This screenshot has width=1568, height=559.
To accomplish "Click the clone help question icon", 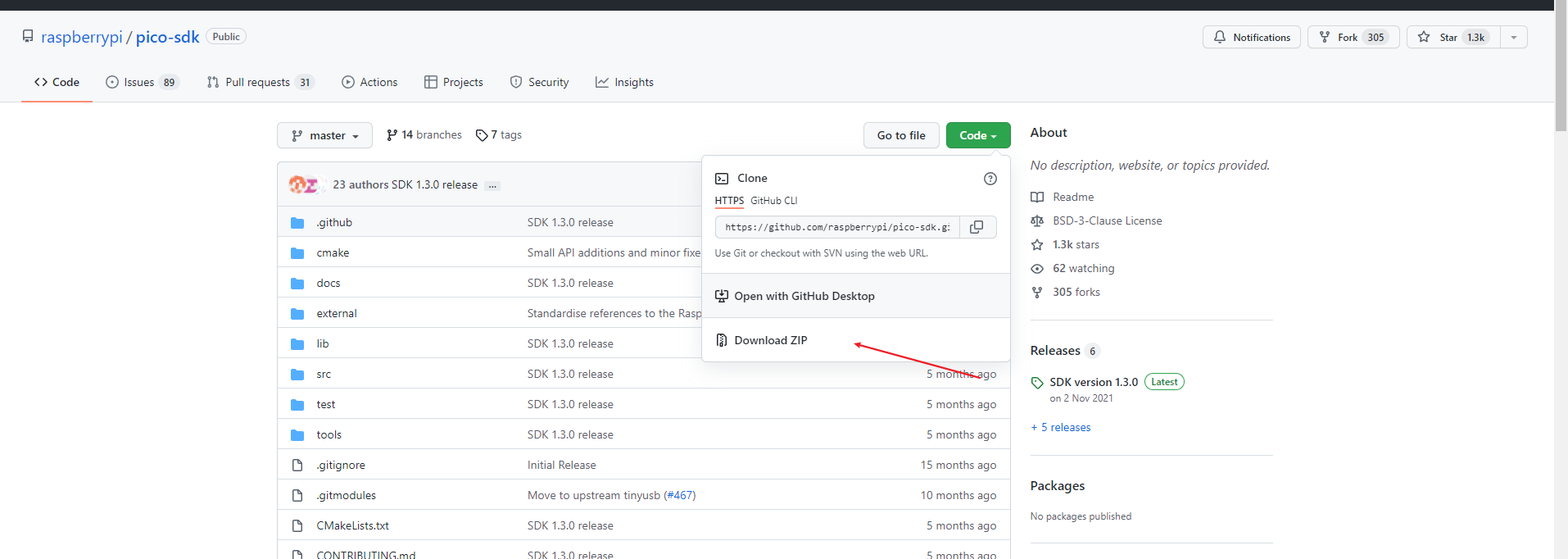I will (x=990, y=179).
